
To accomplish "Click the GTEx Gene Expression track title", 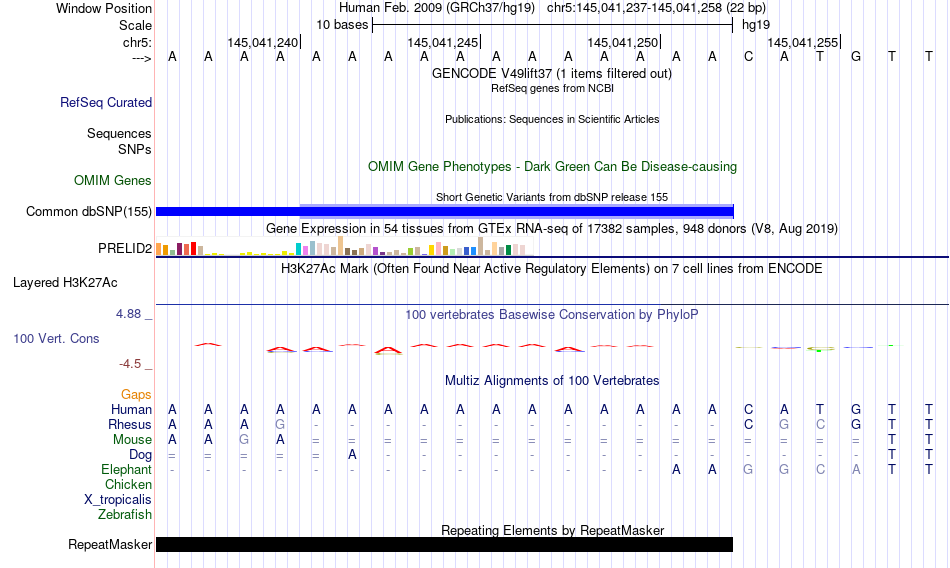I will click(x=552, y=229).
